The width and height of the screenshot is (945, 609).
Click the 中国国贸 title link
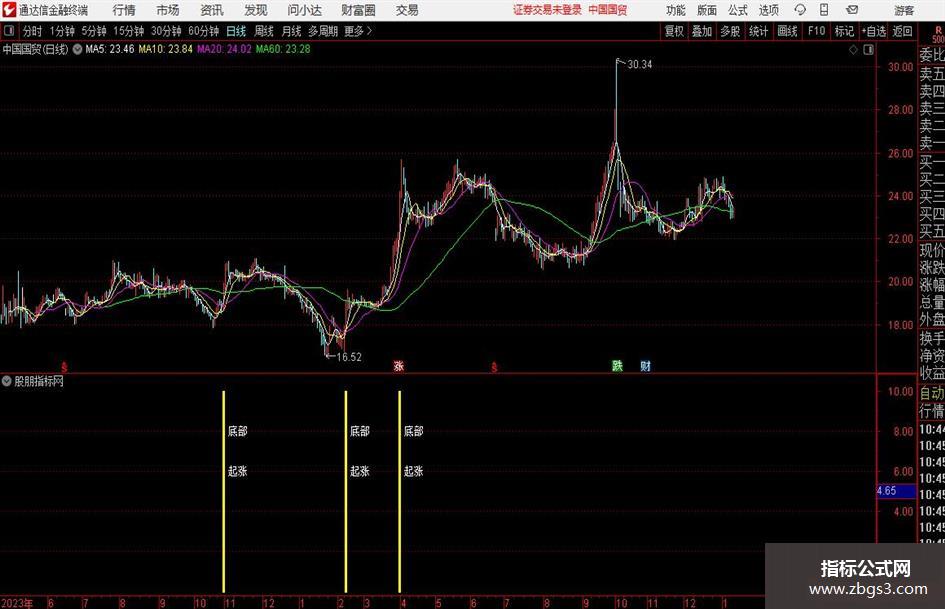click(x=608, y=10)
